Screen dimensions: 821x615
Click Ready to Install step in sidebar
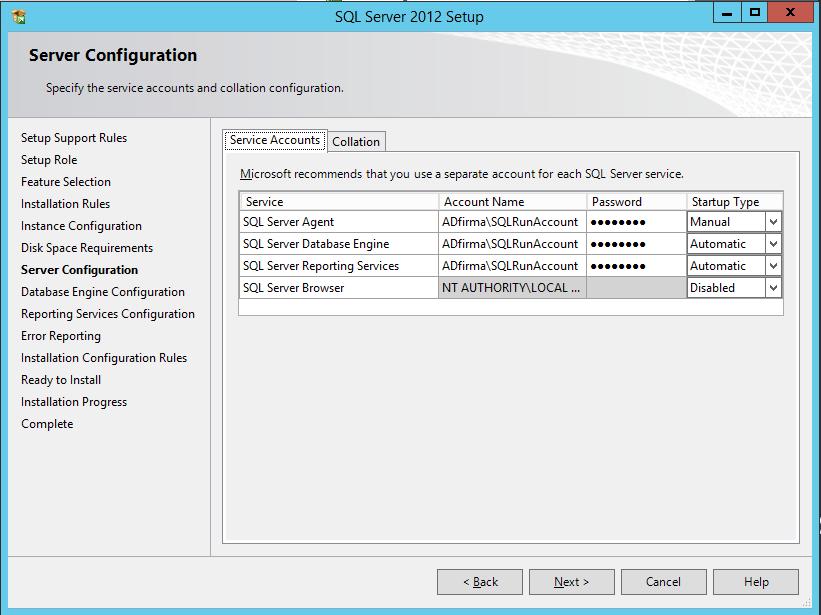[x=61, y=379]
